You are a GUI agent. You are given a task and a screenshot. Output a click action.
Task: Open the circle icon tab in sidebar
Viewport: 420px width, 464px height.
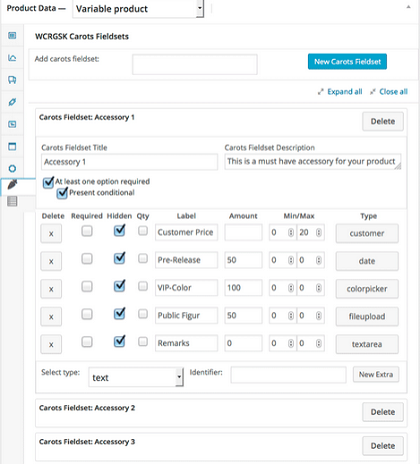[x=12, y=168]
